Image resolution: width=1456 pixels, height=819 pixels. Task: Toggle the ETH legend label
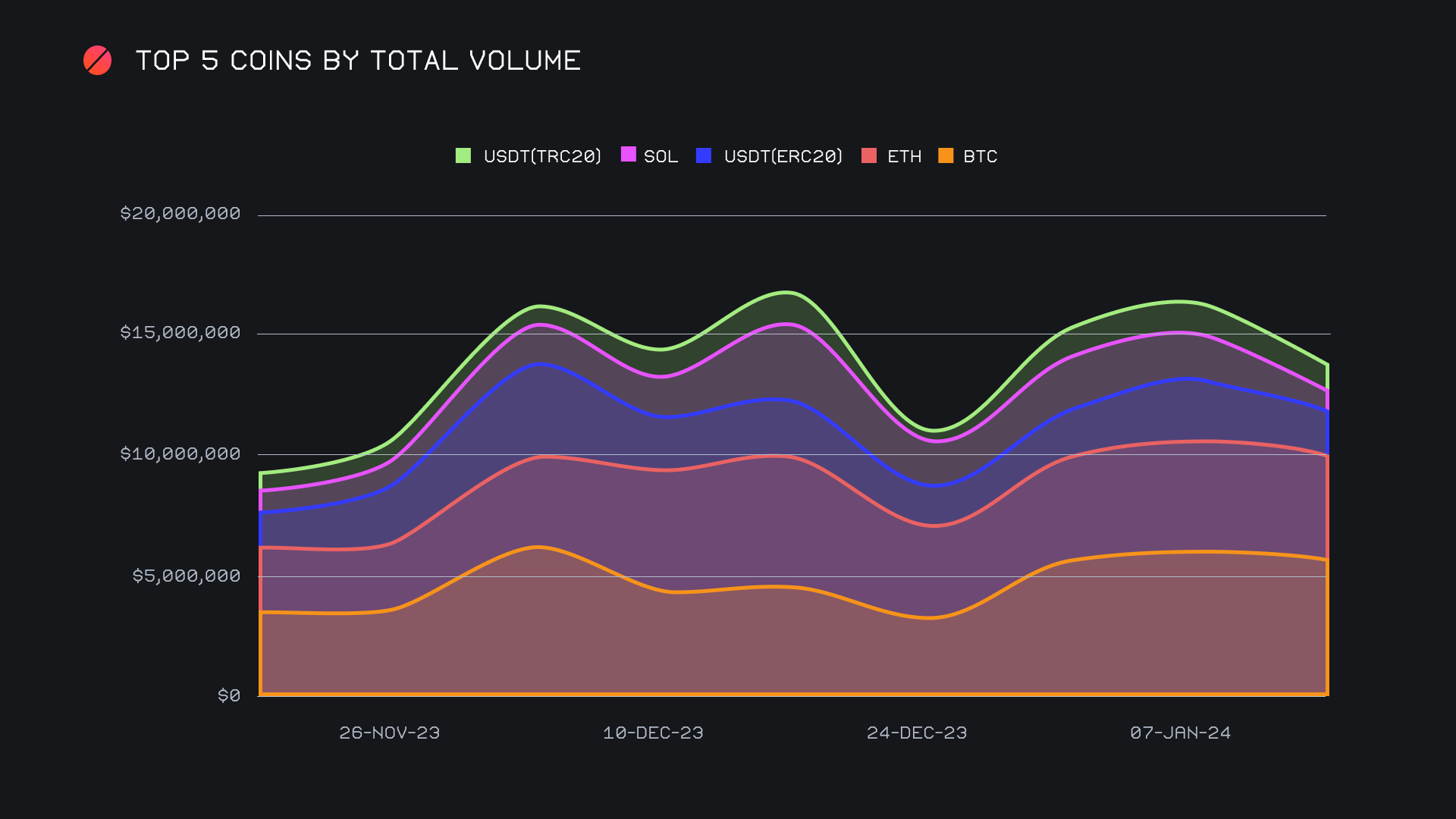(904, 156)
